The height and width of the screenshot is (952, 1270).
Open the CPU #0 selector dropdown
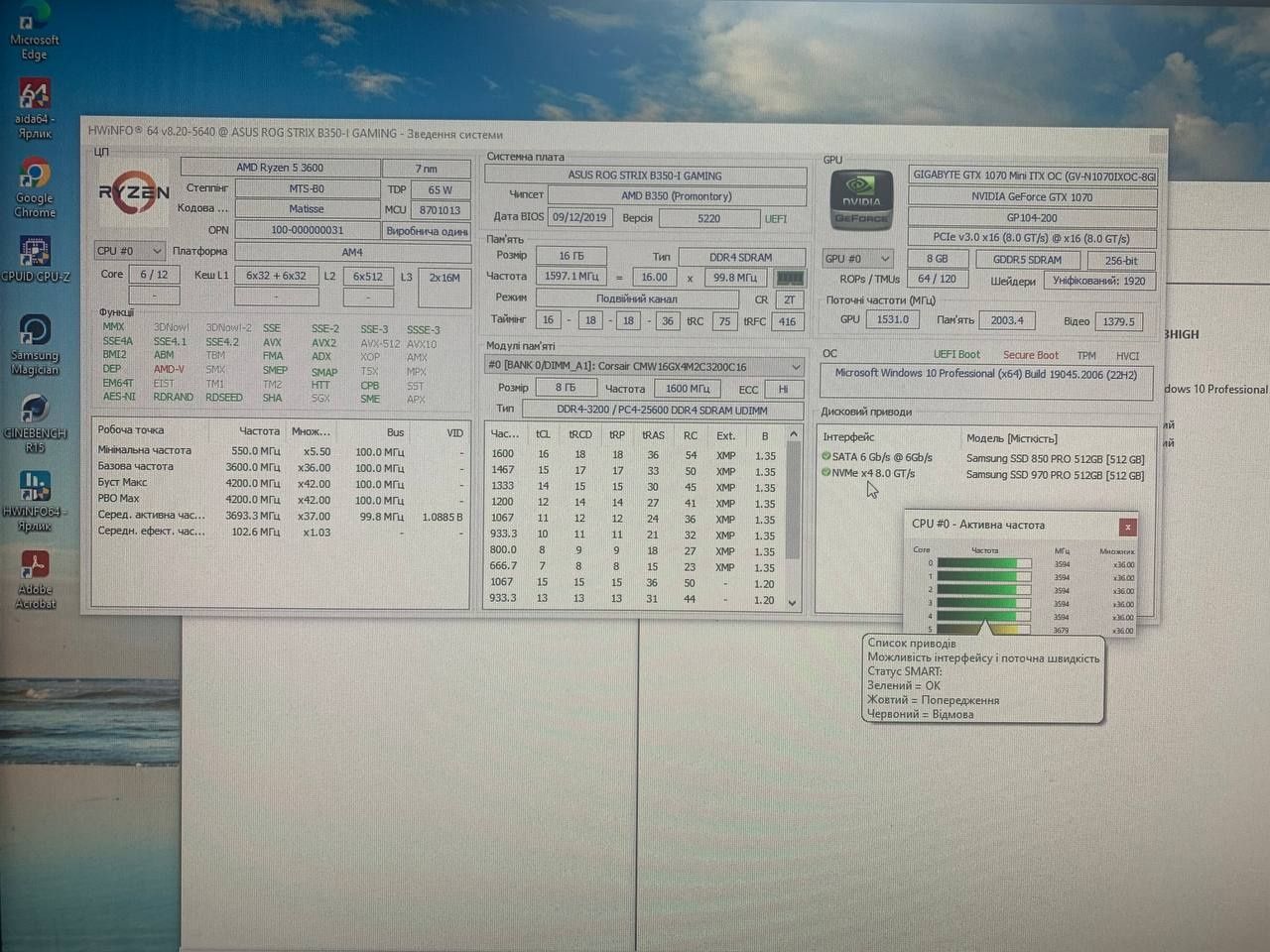tap(129, 251)
